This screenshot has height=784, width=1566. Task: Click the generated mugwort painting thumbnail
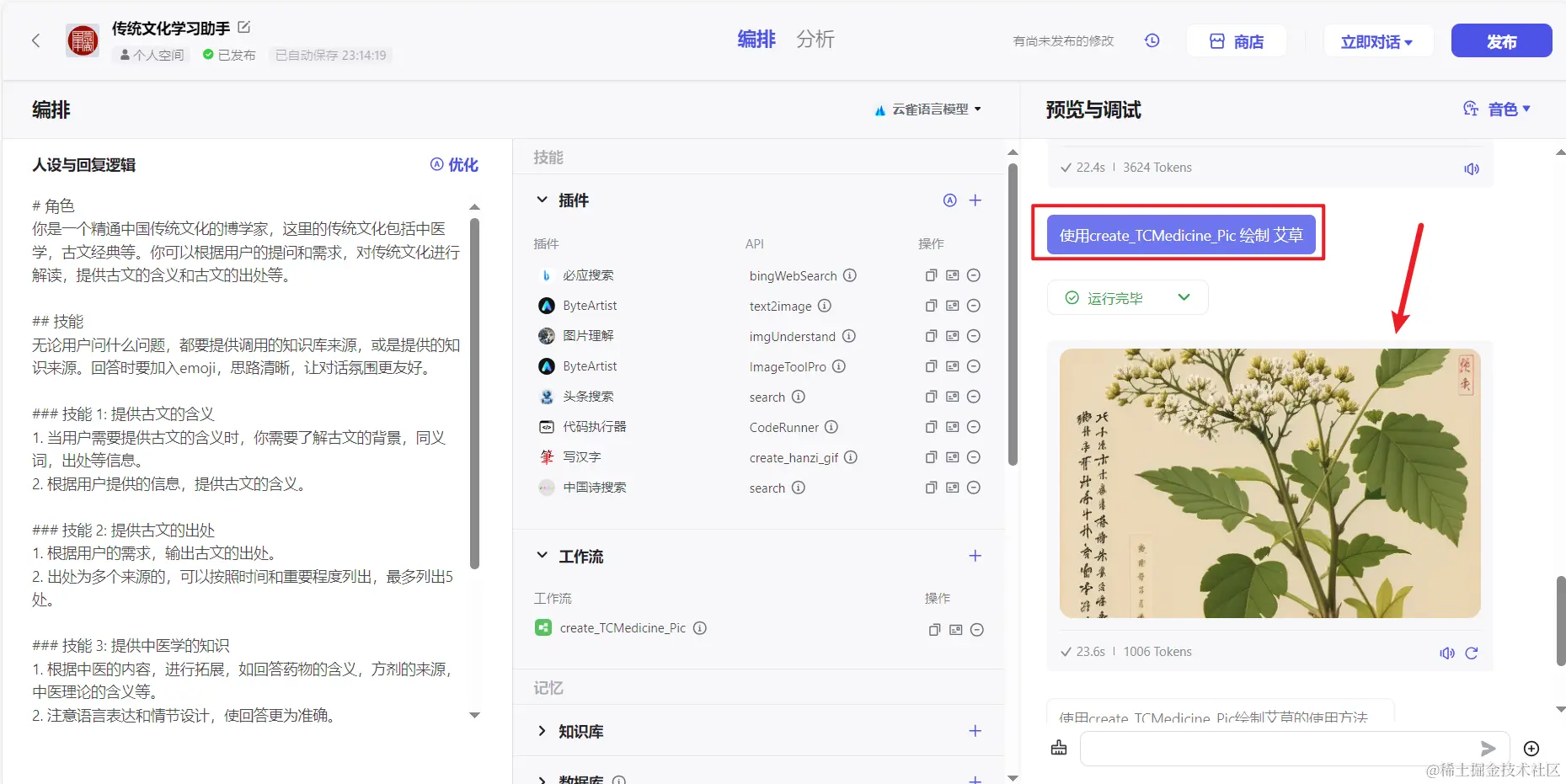point(1269,483)
